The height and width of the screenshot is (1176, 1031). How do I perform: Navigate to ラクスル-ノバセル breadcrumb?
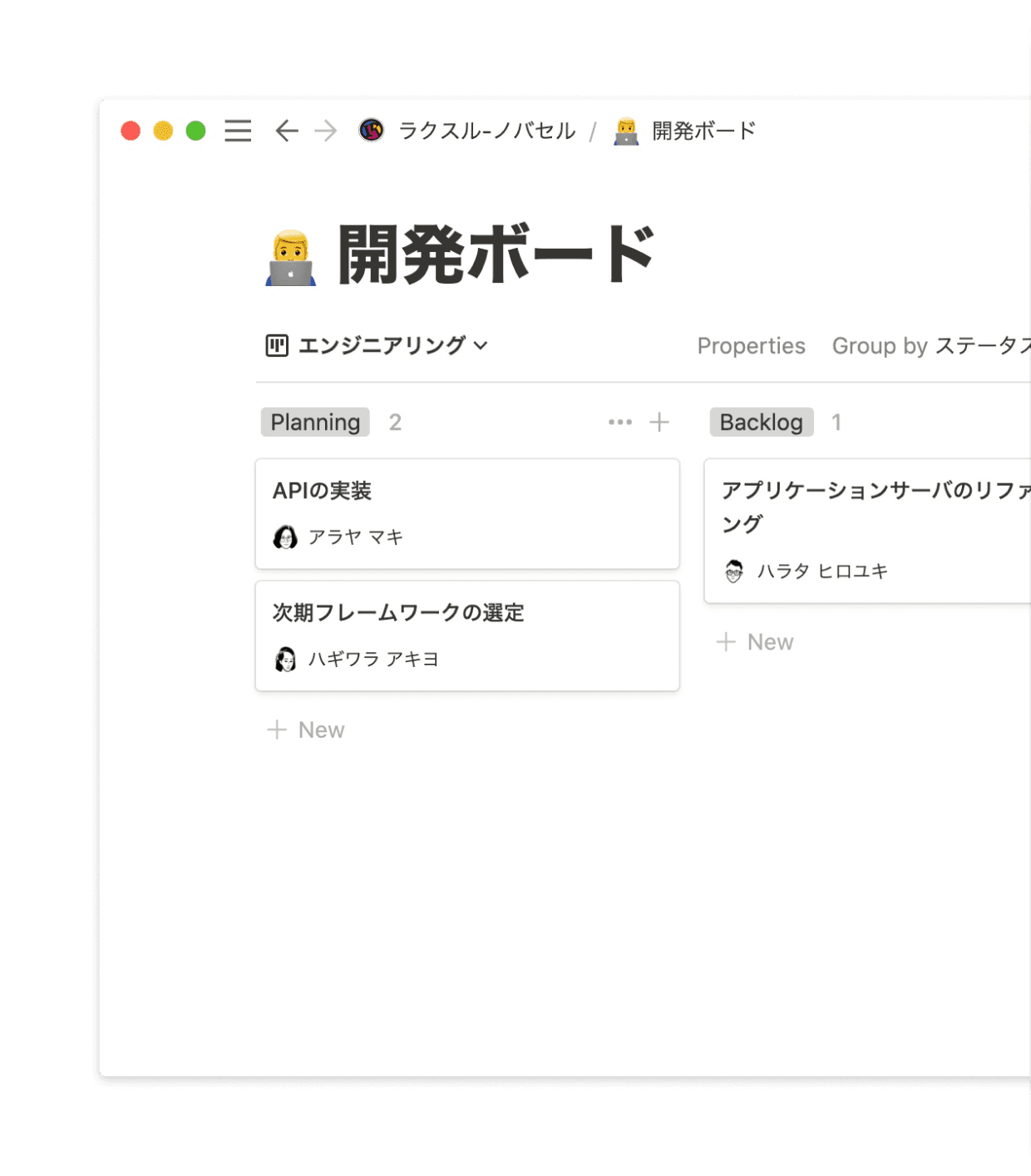pyautogui.click(x=486, y=131)
